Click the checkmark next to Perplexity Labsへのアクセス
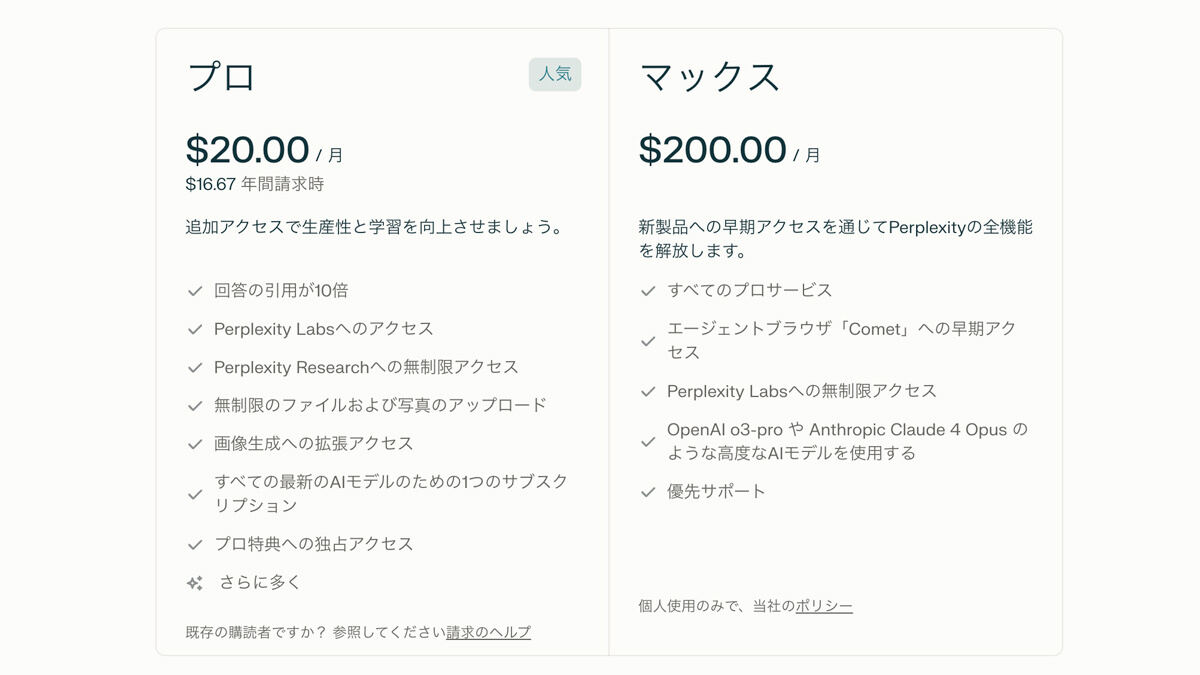Screen dimensions: 1200x675 [195, 329]
